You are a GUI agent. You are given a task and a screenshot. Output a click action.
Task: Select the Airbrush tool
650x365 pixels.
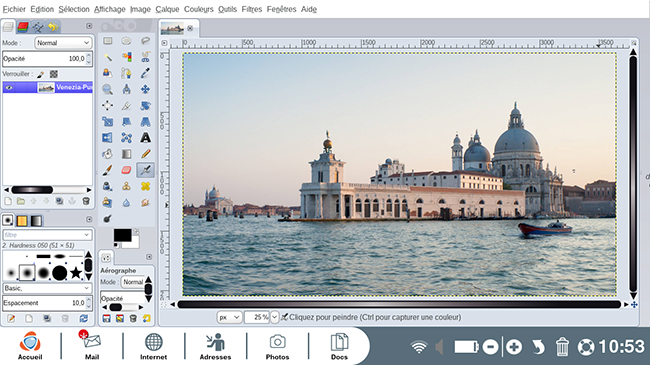(x=146, y=170)
